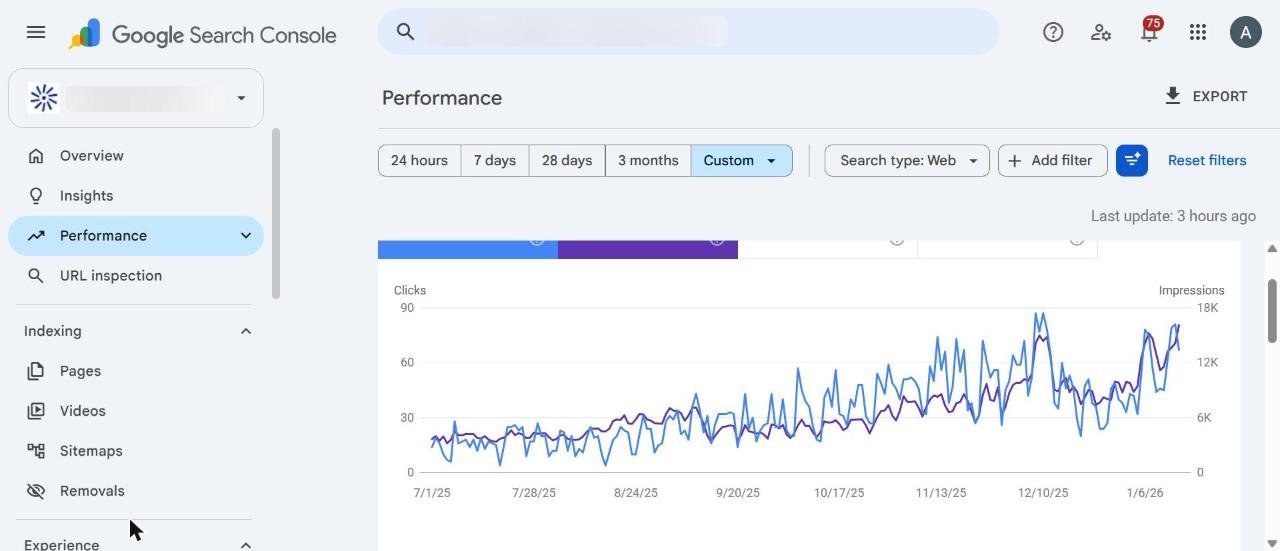Click the Last update: 3 hours ago text

pyautogui.click(x=1173, y=216)
